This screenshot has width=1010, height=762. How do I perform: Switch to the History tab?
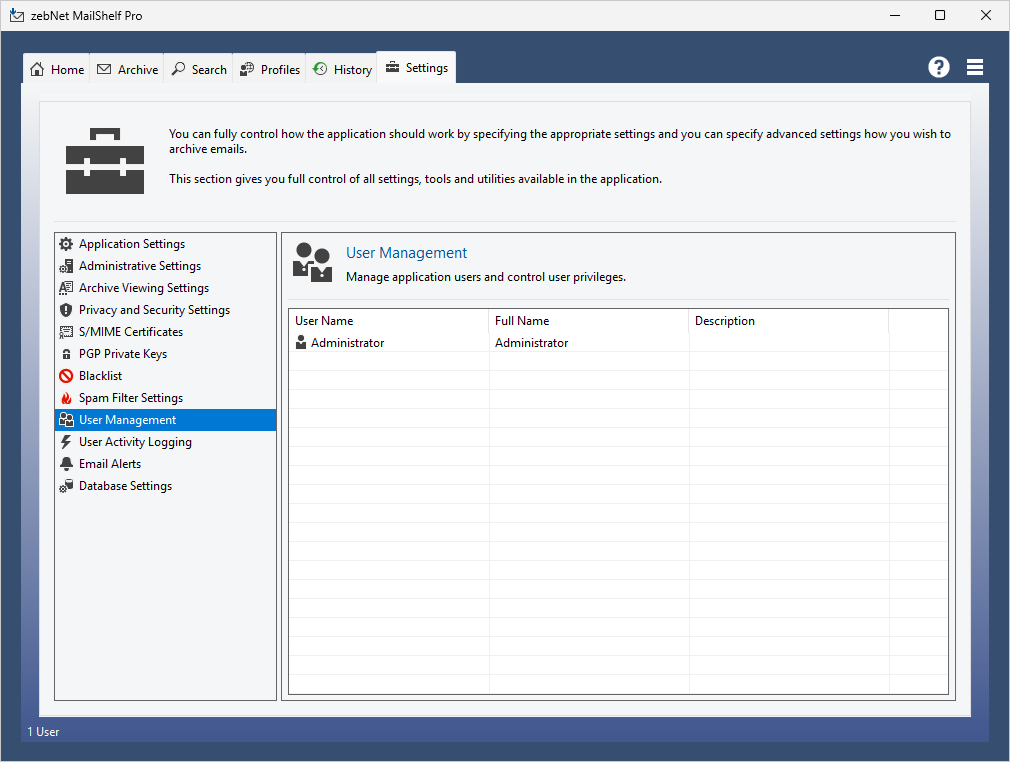tap(342, 70)
